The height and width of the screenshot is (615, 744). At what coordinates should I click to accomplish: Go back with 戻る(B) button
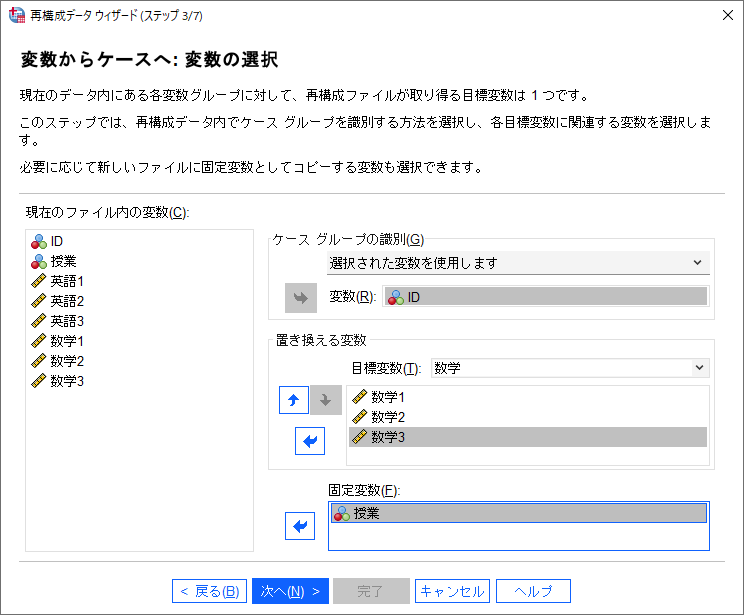click(208, 591)
